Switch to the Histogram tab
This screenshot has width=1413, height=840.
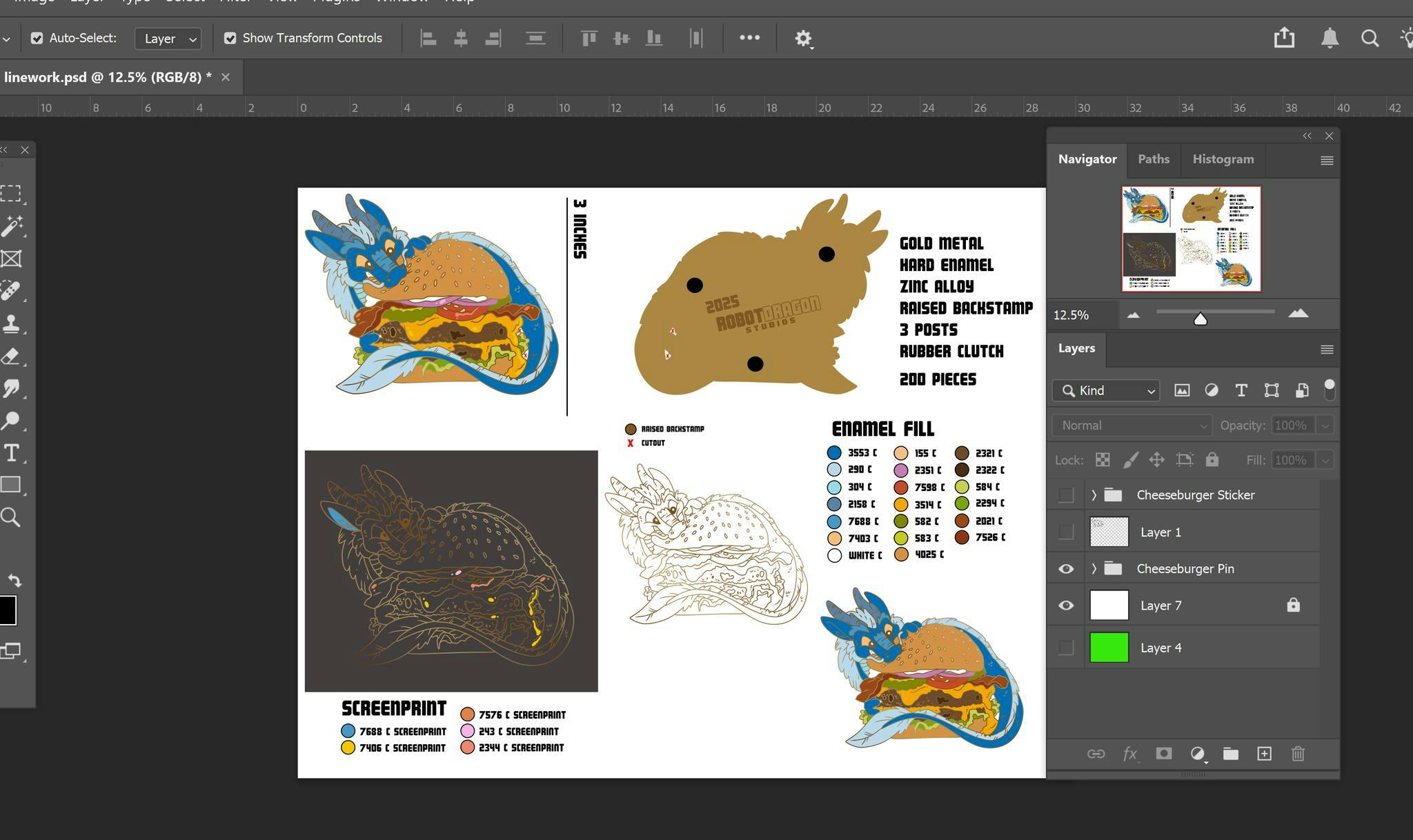pos(1223,159)
